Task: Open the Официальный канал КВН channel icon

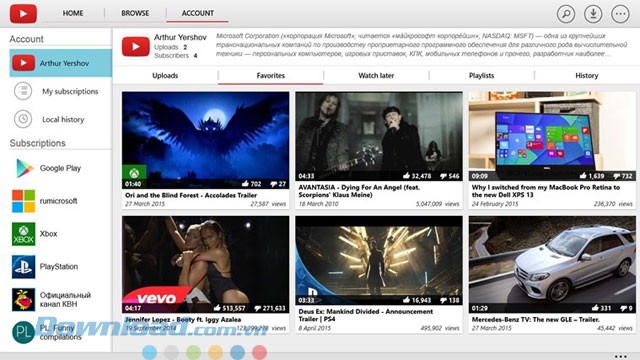Action: (x=24, y=300)
